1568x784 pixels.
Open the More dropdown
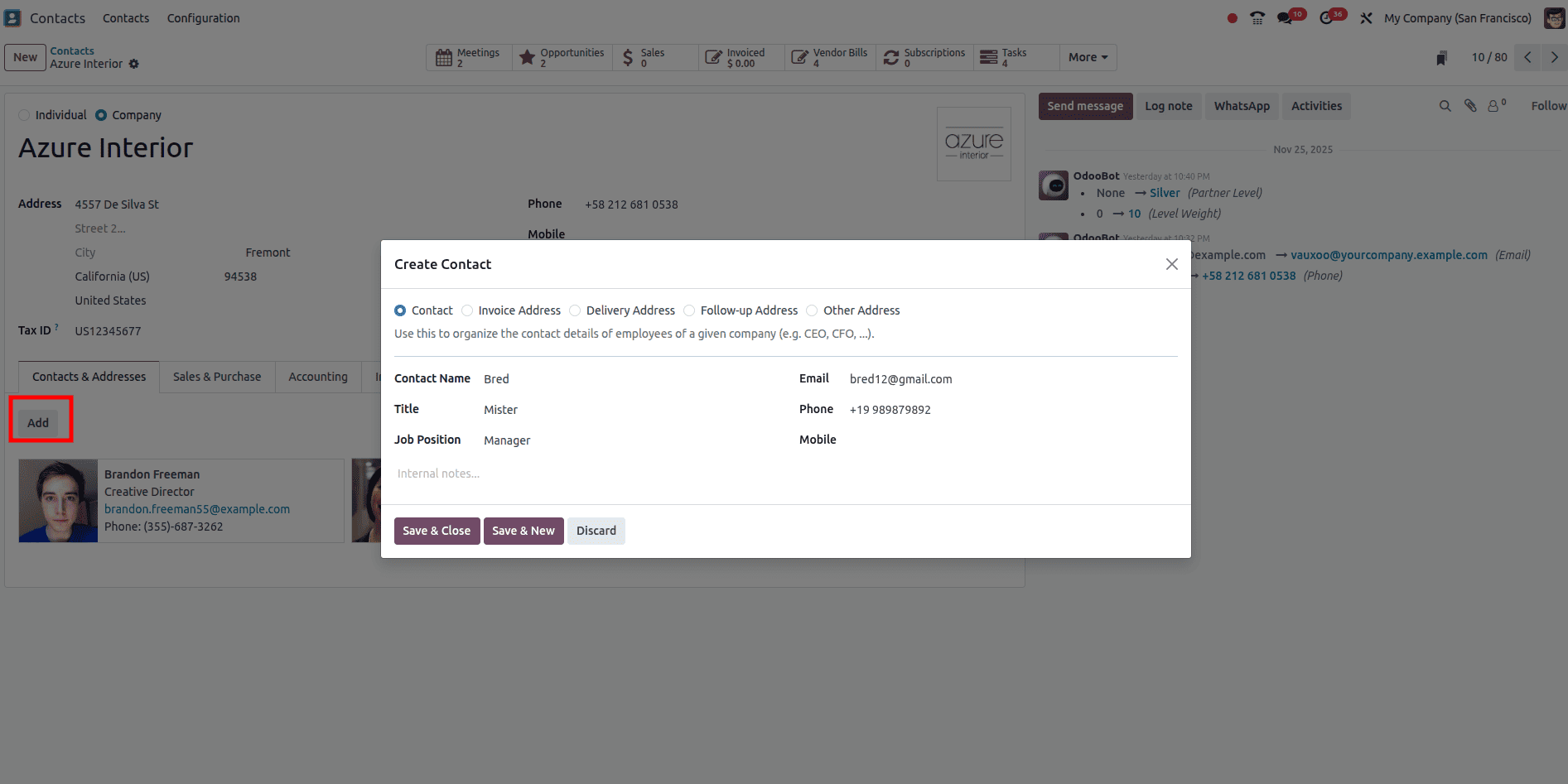tap(1088, 57)
